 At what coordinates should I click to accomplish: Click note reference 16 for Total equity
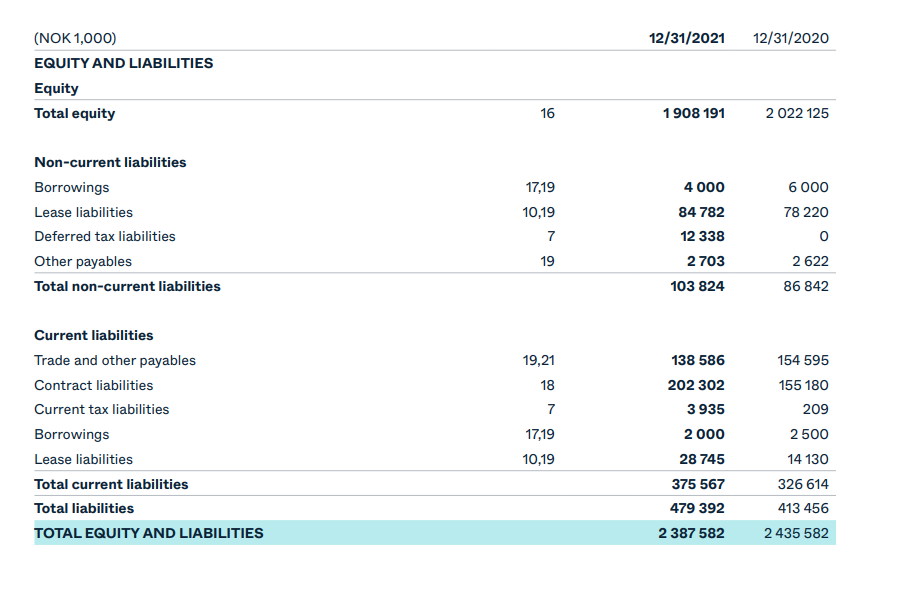548,114
